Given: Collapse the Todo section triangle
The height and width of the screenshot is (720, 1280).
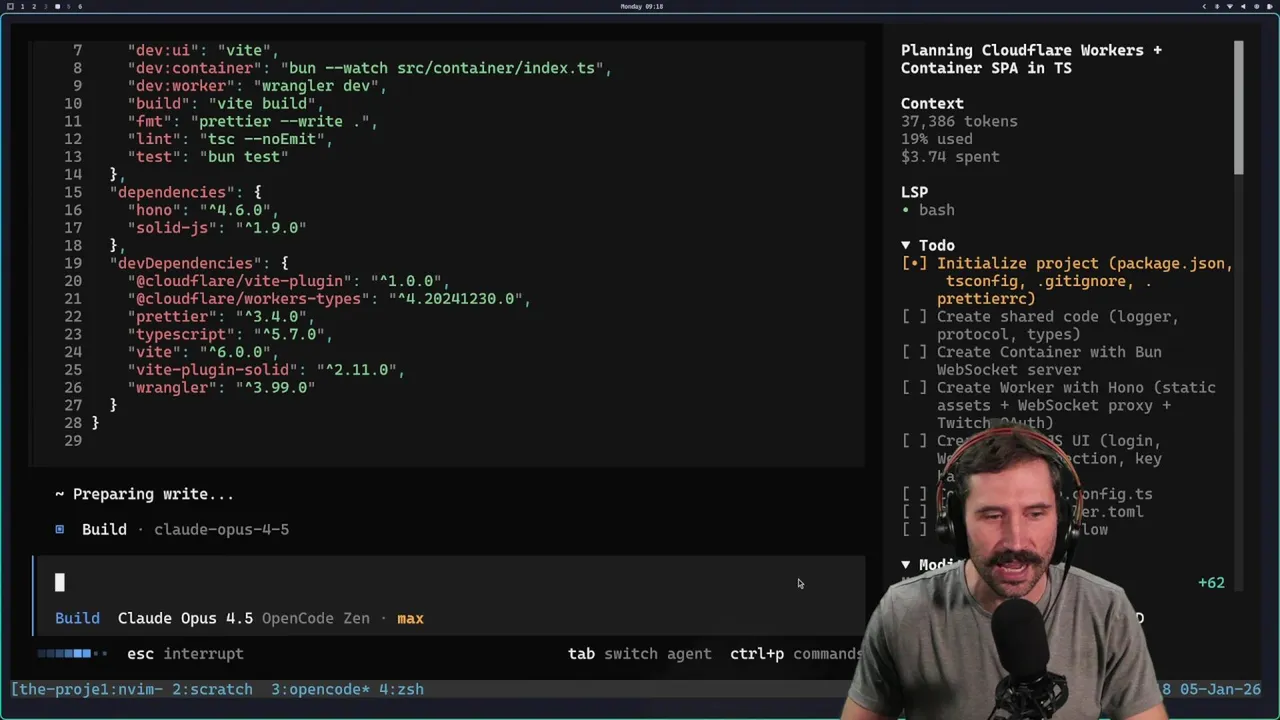Looking at the screenshot, I should click(x=906, y=245).
